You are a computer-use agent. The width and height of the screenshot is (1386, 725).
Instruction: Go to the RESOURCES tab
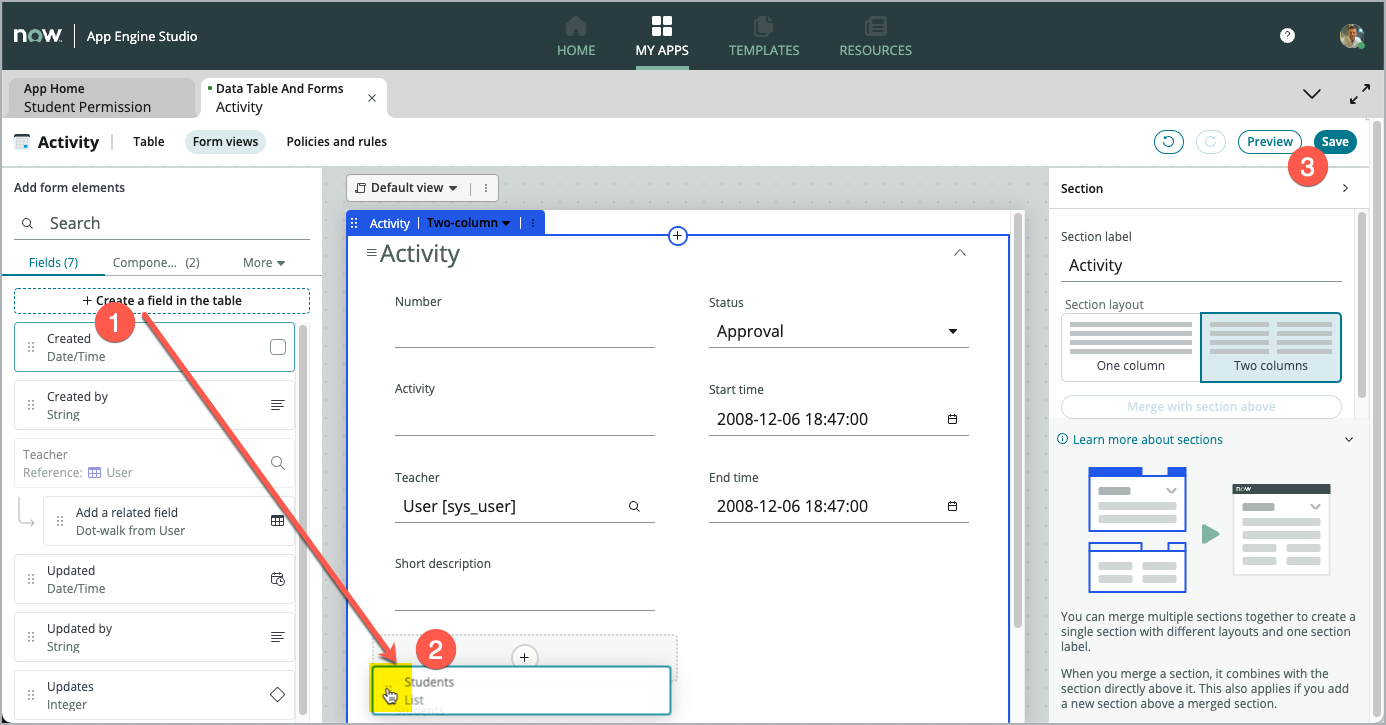coord(875,37)
